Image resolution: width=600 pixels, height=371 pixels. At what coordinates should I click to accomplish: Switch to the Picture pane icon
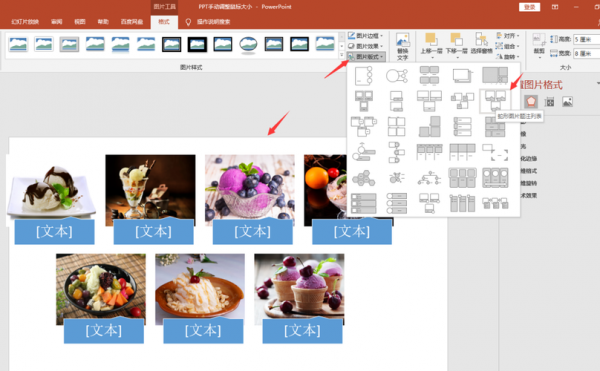(x=567, y=102)
